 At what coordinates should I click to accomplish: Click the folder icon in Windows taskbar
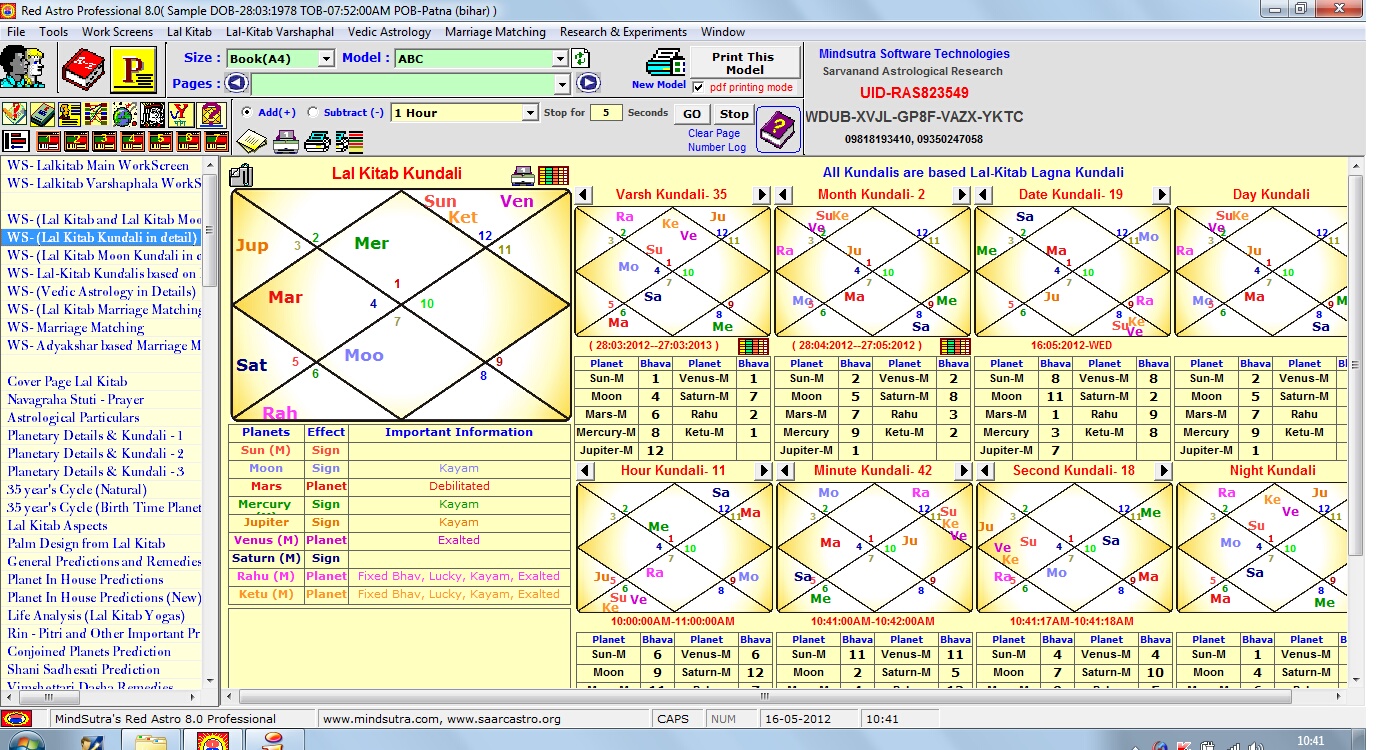152,742
